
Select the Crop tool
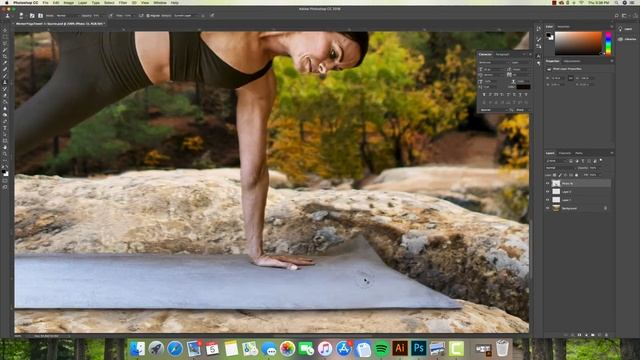click(x=5, y=56)
